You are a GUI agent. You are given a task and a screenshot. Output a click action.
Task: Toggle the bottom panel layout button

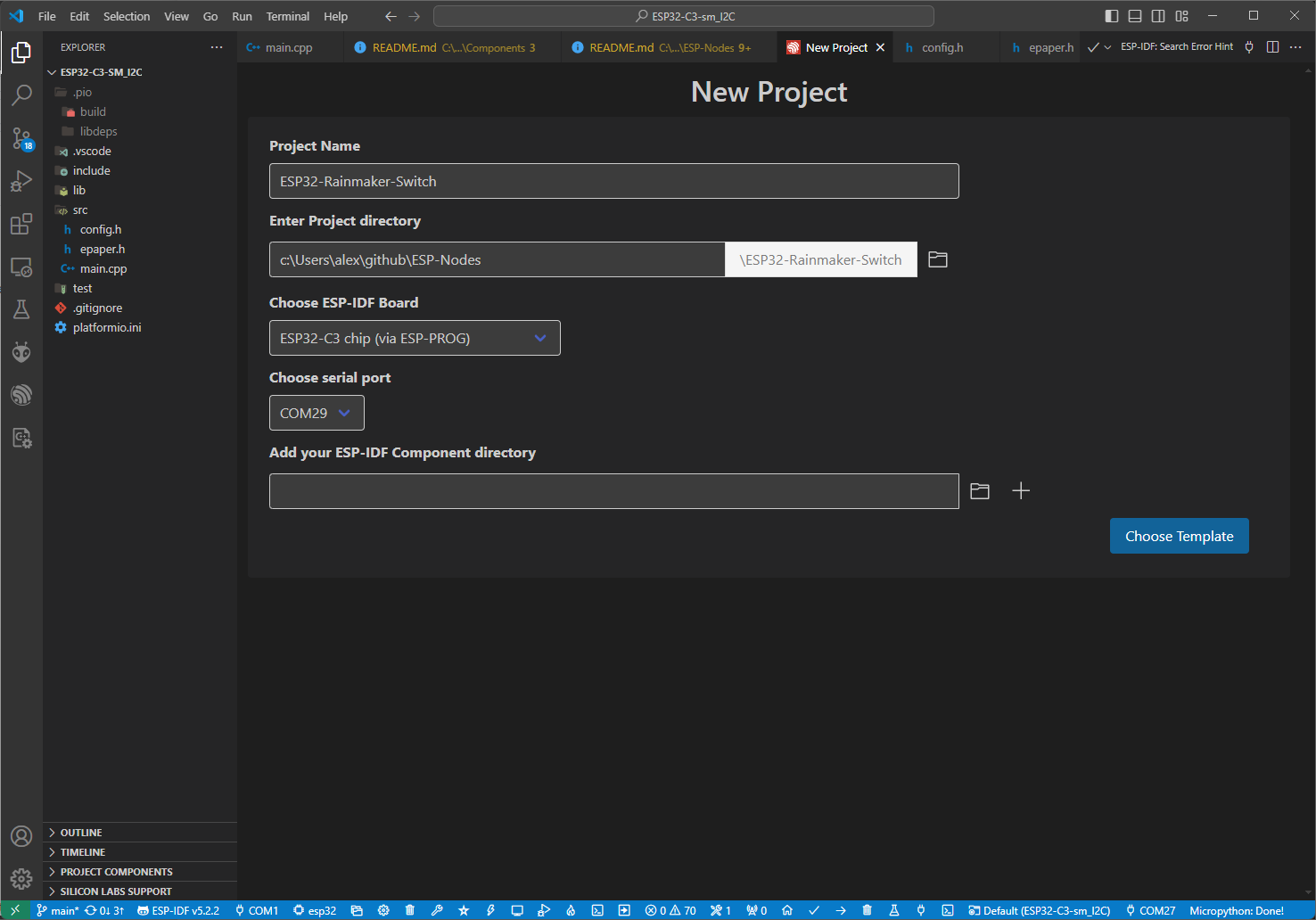click(x=1135, y=16)
